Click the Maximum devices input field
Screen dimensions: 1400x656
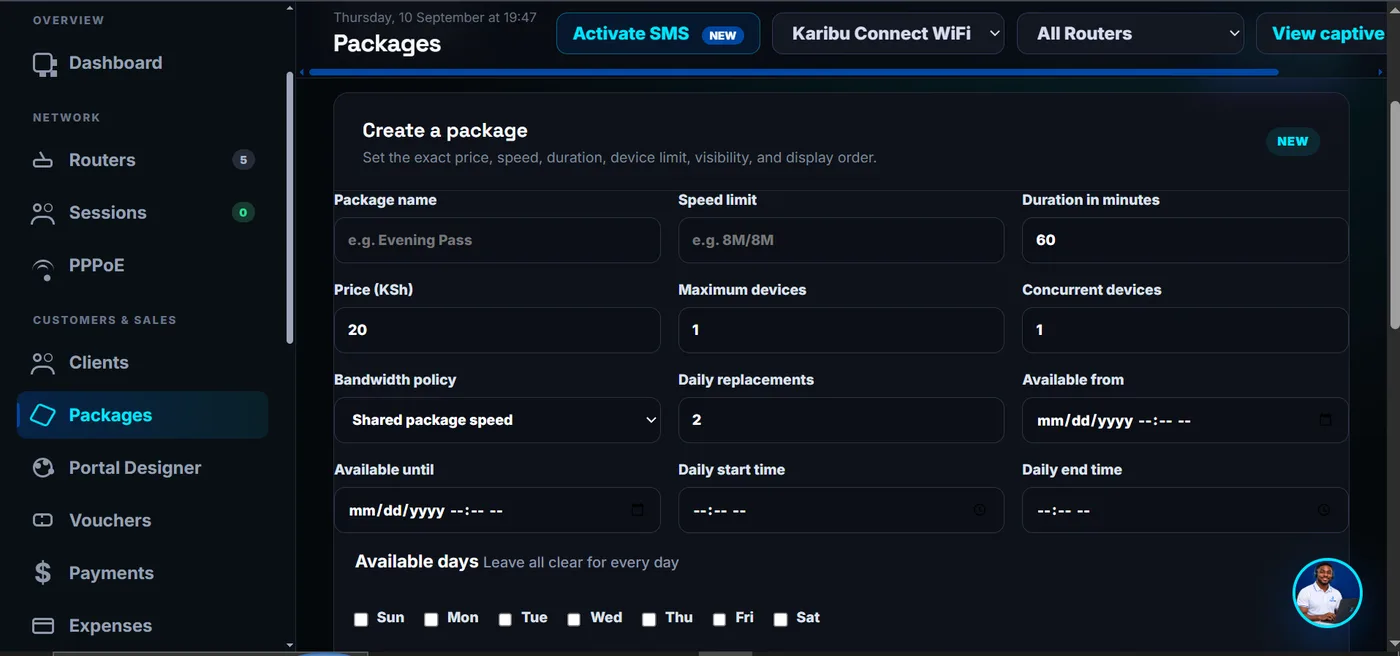point(841,330)
